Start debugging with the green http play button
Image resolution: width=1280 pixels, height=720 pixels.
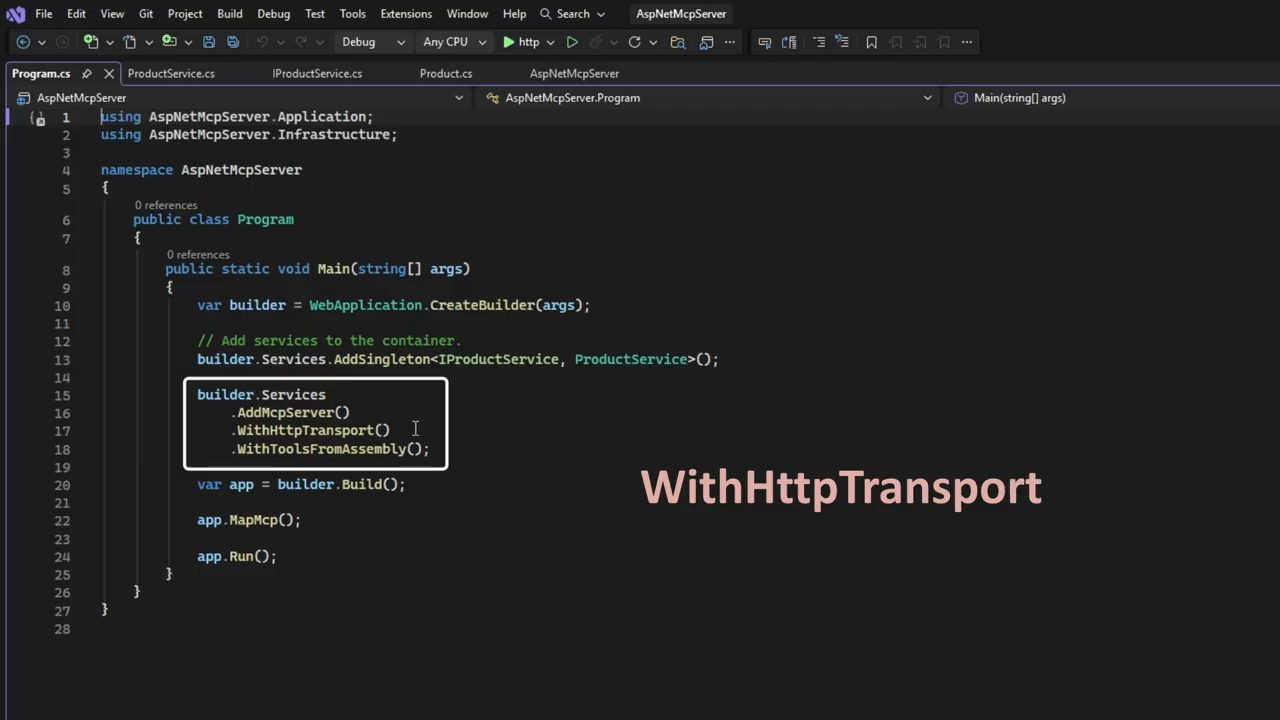coord(520,42)
